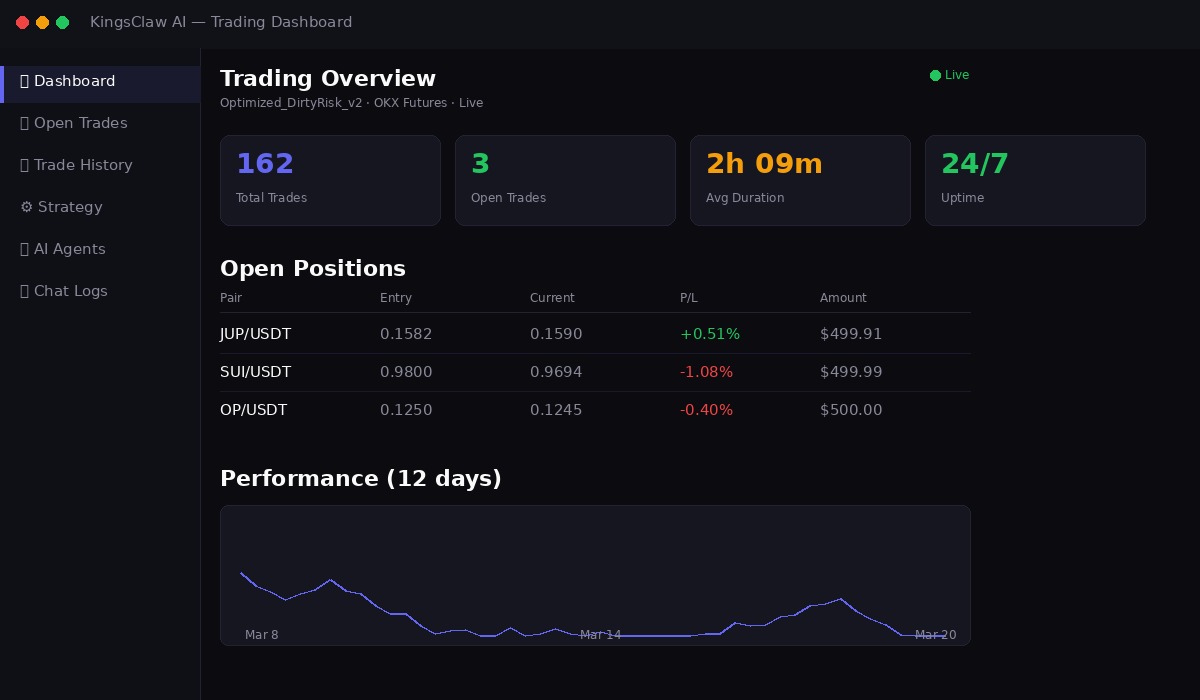This screenshot has height=700, width=1200.
Task: Click the Chat Logs sidebar icon
Action: click(25, 291)
